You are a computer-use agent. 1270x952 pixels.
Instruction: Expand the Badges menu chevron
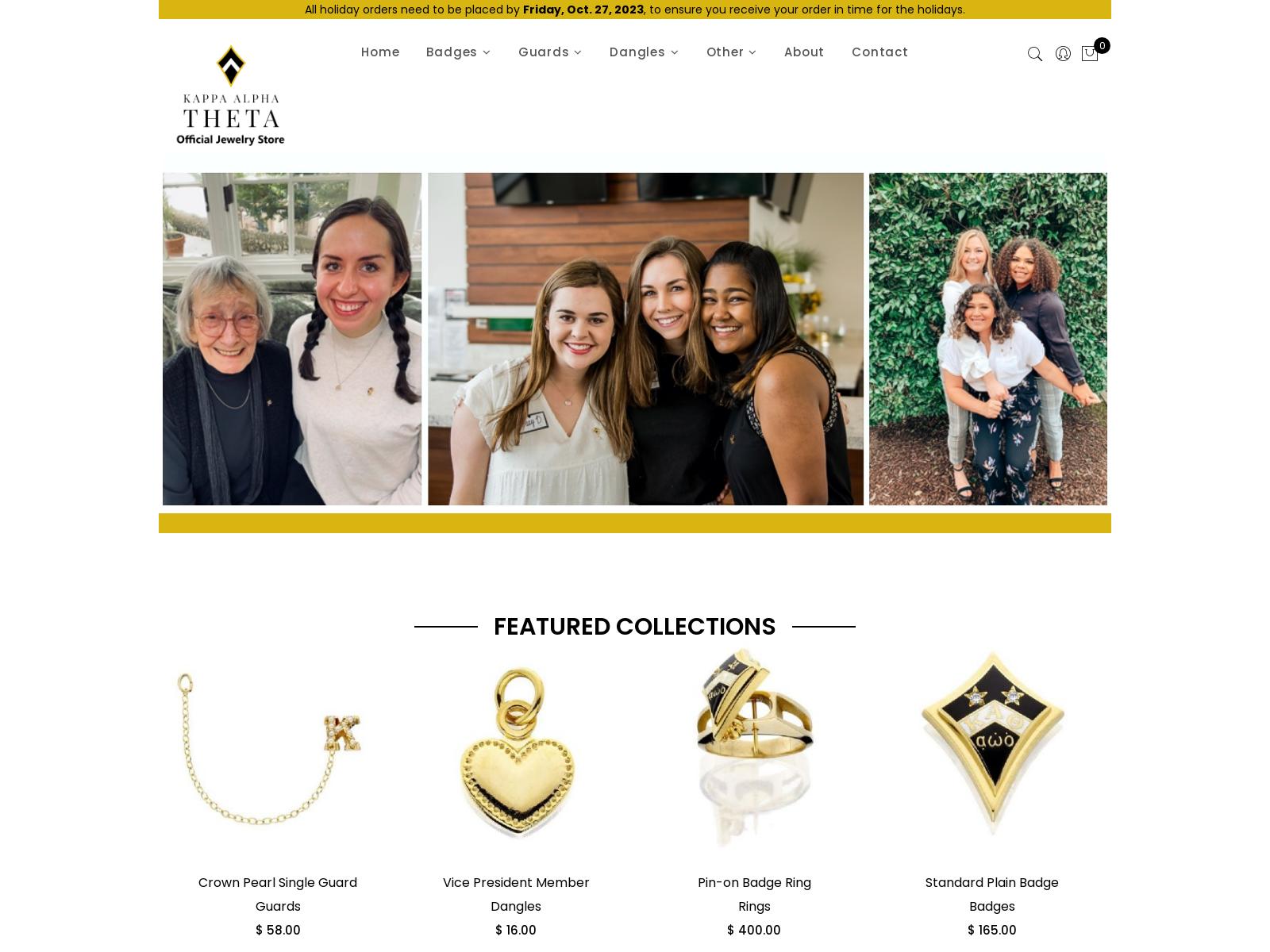pyautogui.click(x=487, y=52)
